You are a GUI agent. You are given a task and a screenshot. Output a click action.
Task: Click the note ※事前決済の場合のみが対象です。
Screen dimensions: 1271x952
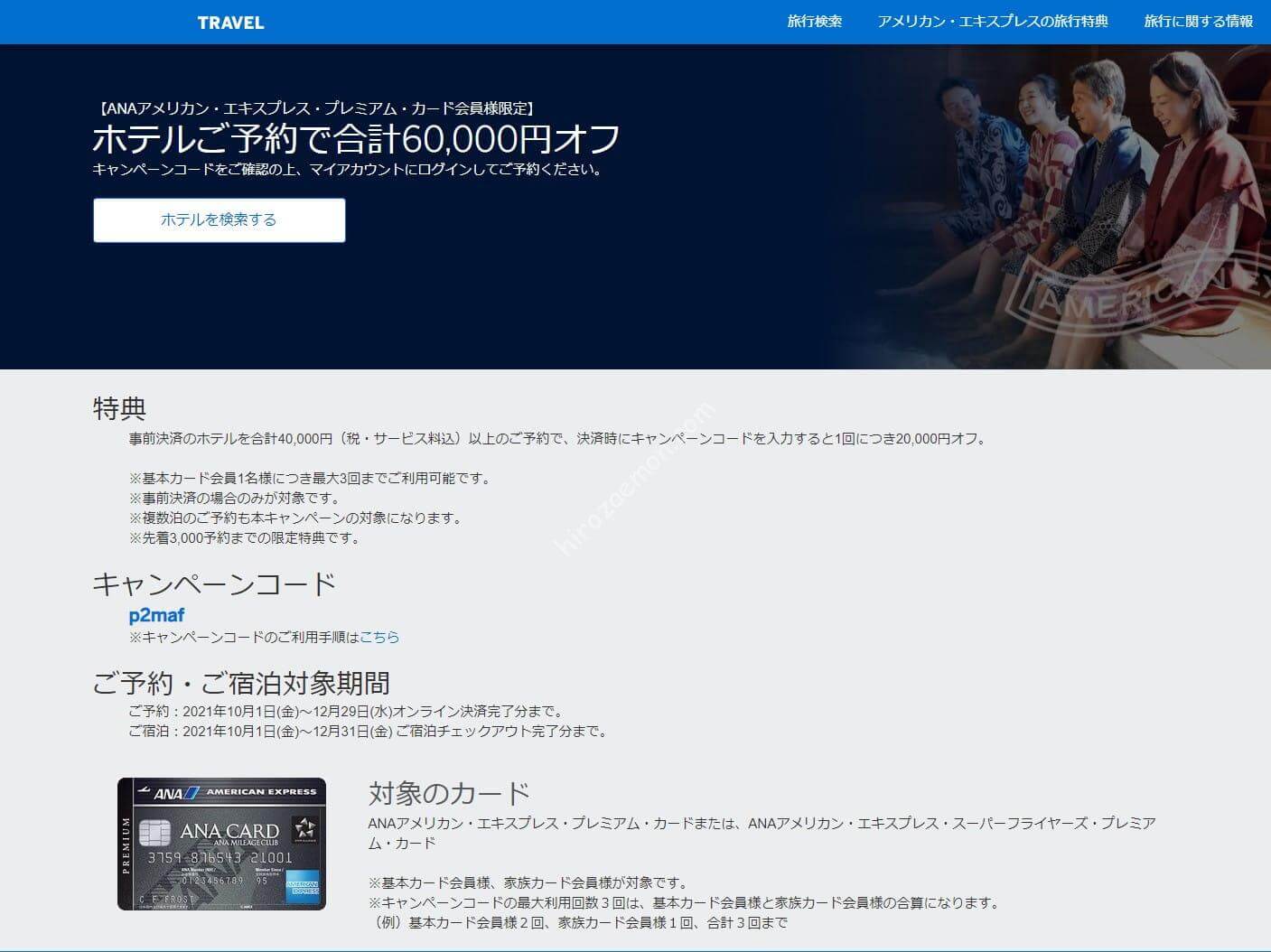[235, 499]
